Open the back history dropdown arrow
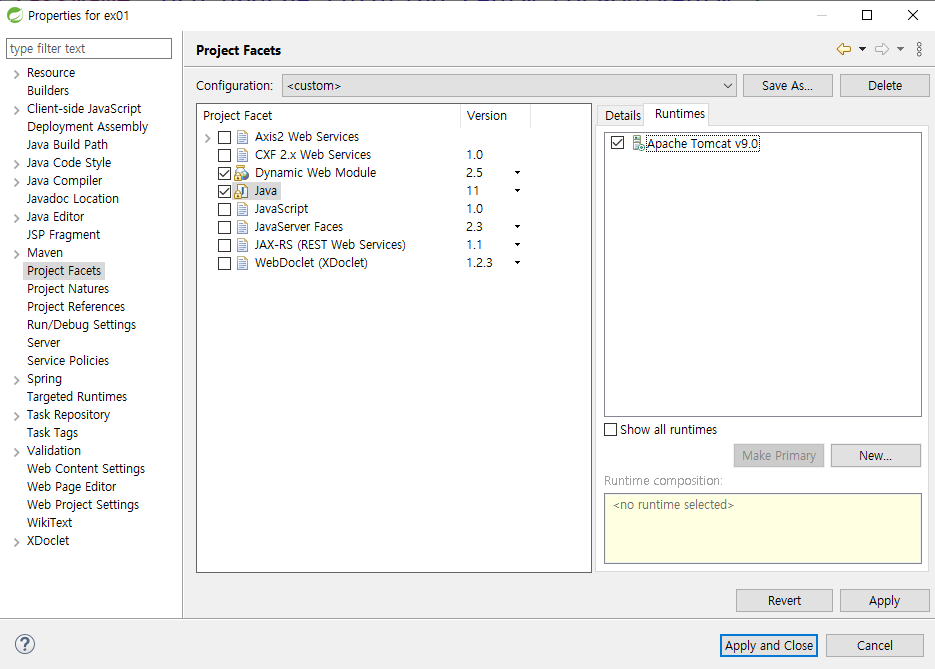 pyautogui.click(x=862, y=49)
